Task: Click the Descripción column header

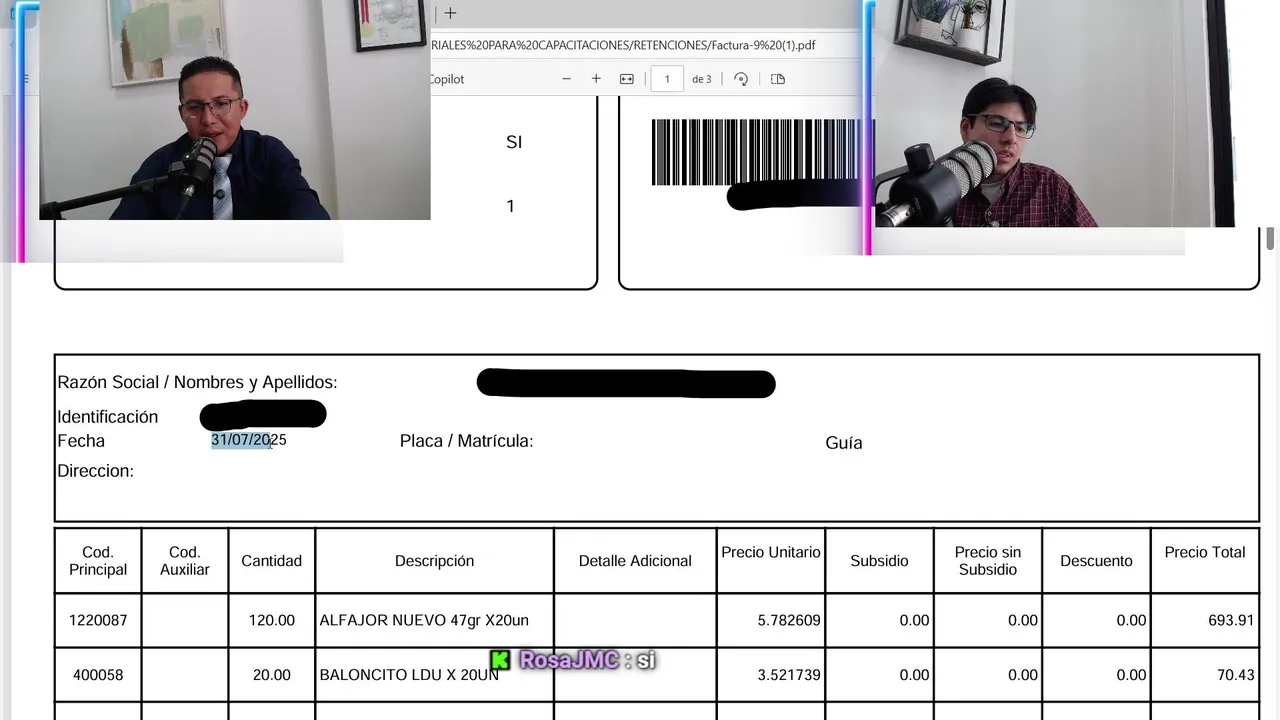Action: pos(434,561)
